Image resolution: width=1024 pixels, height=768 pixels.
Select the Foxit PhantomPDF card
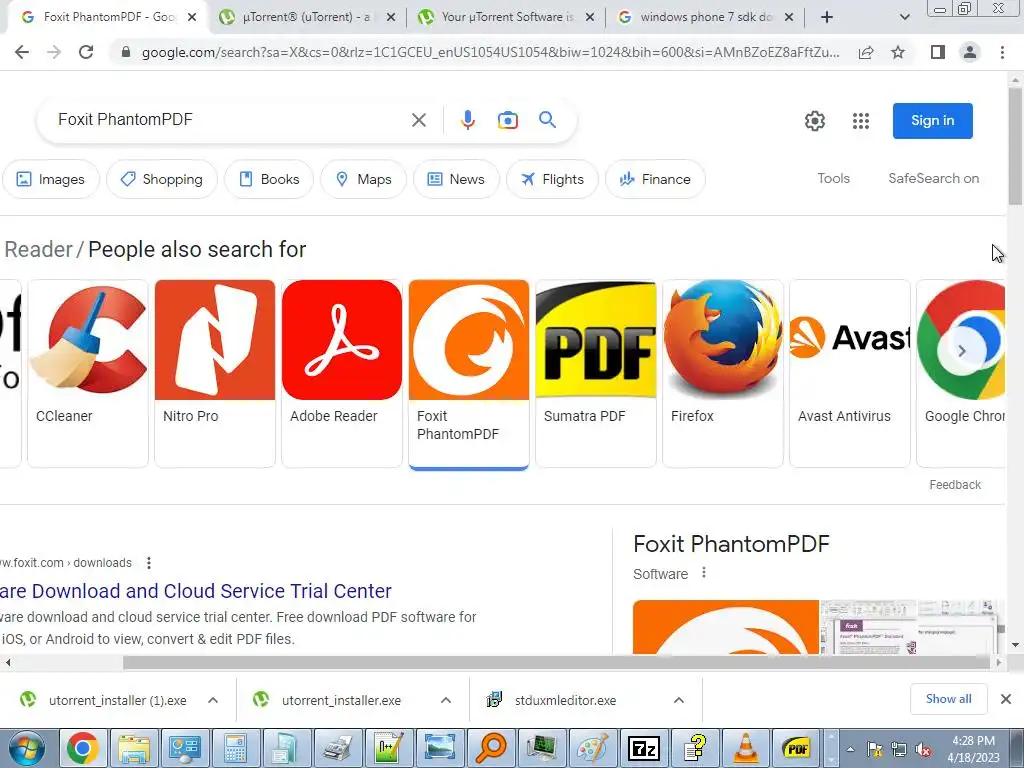click(x=469, y=374)
